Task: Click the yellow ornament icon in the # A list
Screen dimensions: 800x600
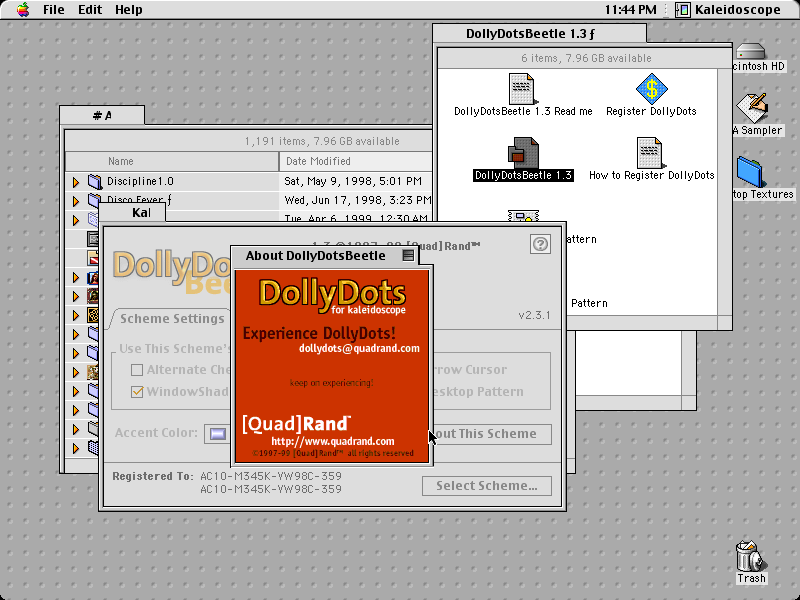Action: pos(93,315)
